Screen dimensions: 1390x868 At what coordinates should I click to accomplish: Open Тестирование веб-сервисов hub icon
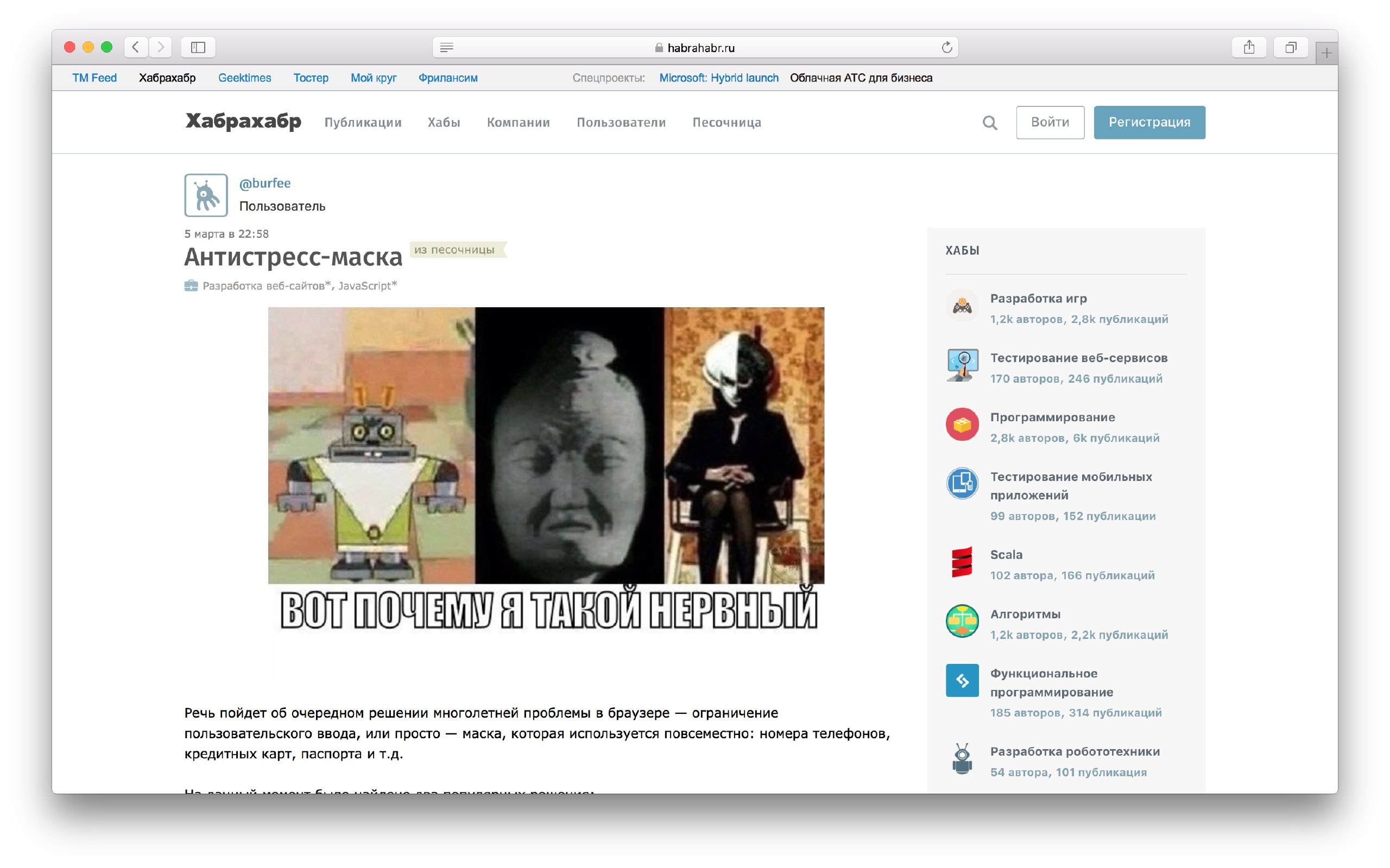pos(962,365)
